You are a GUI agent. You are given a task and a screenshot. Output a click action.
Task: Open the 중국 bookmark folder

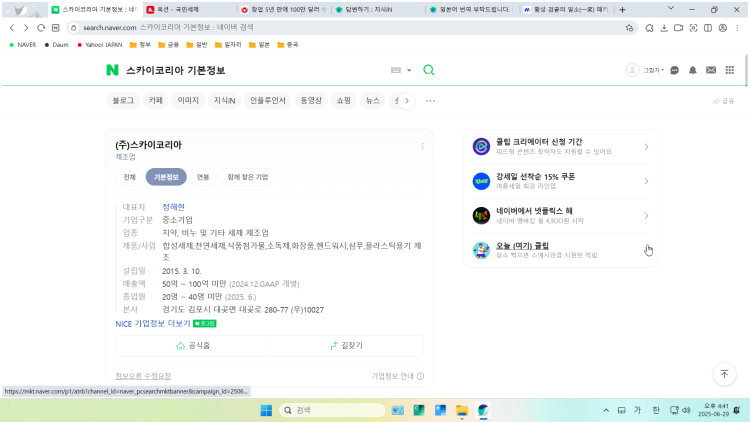[x=287, y=44]
